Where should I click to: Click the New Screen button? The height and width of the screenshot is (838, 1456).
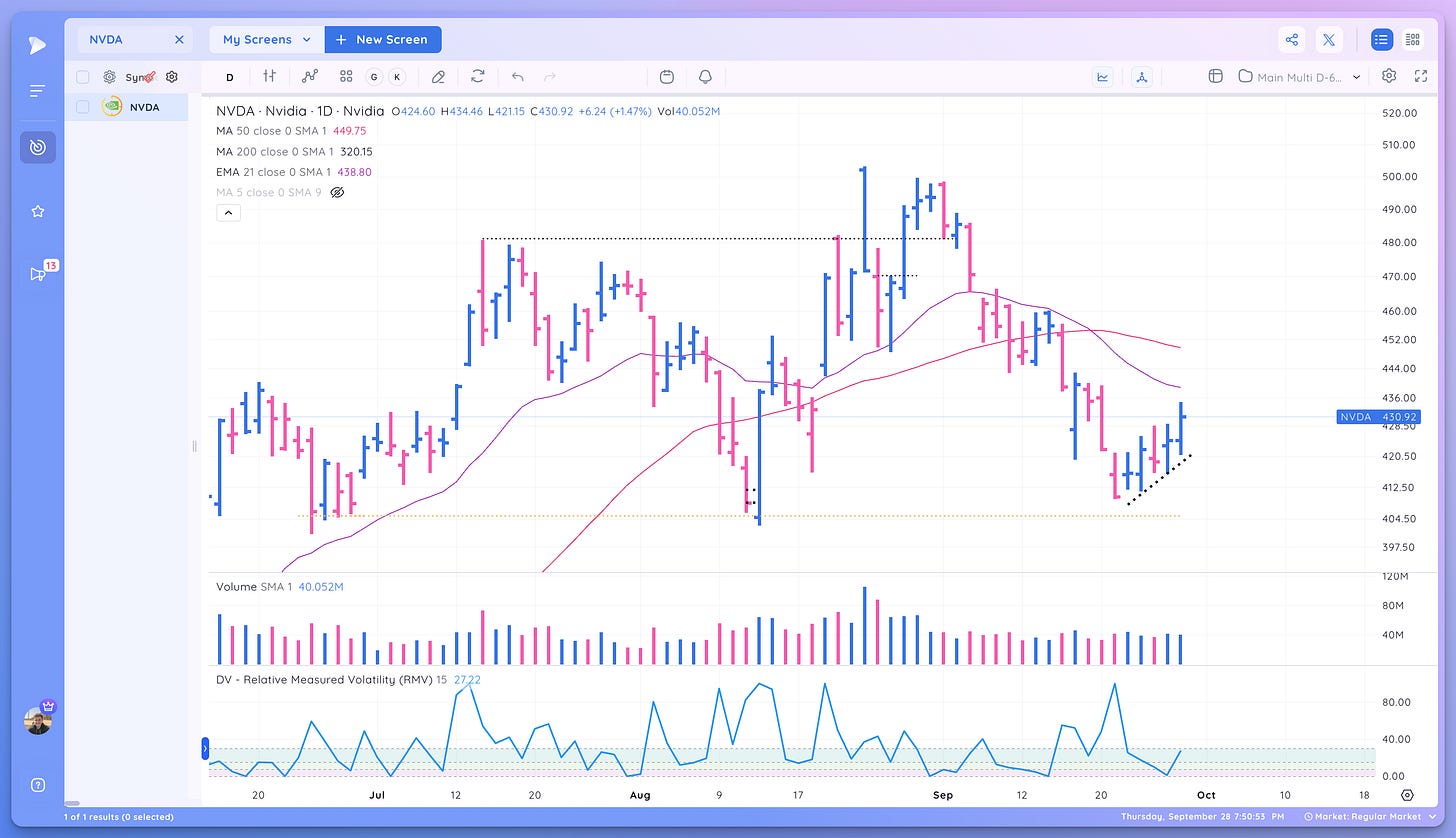point(382,40)
